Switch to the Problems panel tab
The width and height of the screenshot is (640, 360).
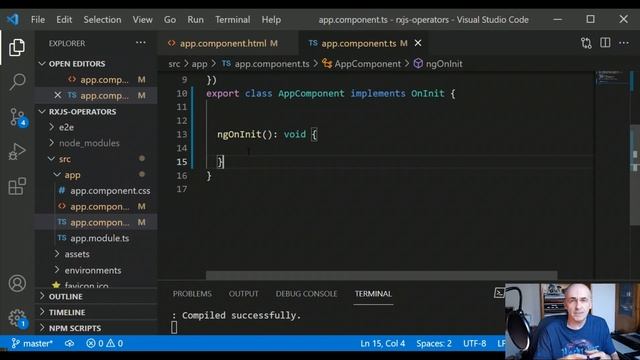pyautogui.click(x=192, y=293)
